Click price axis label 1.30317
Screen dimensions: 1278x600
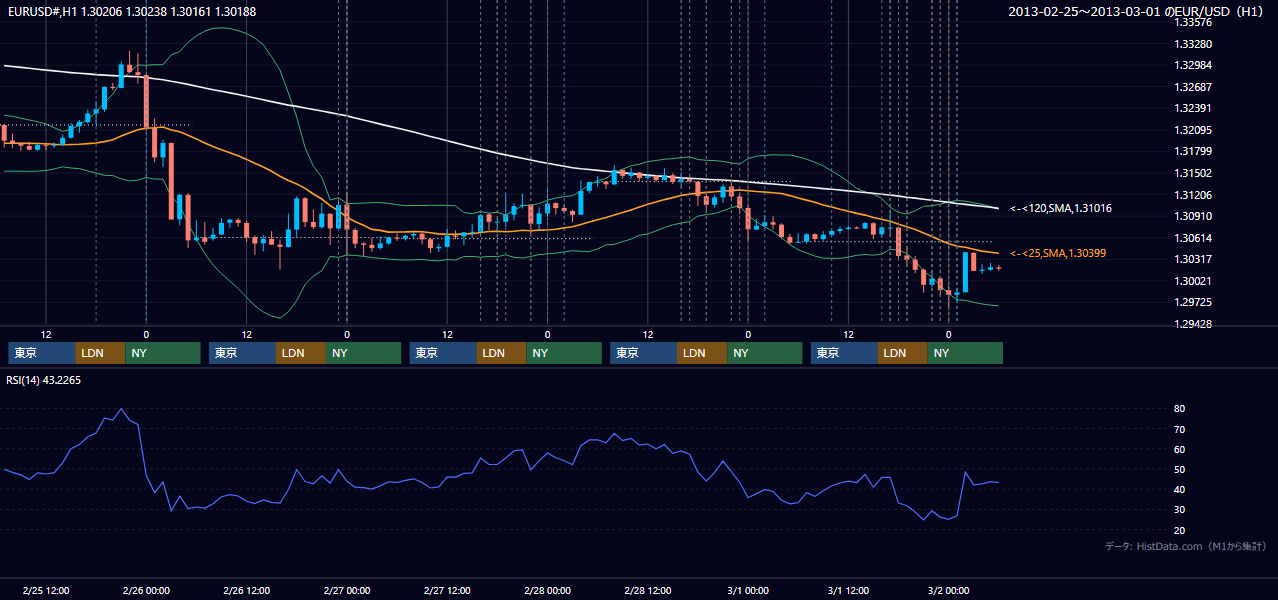[x=1193, y=259]
